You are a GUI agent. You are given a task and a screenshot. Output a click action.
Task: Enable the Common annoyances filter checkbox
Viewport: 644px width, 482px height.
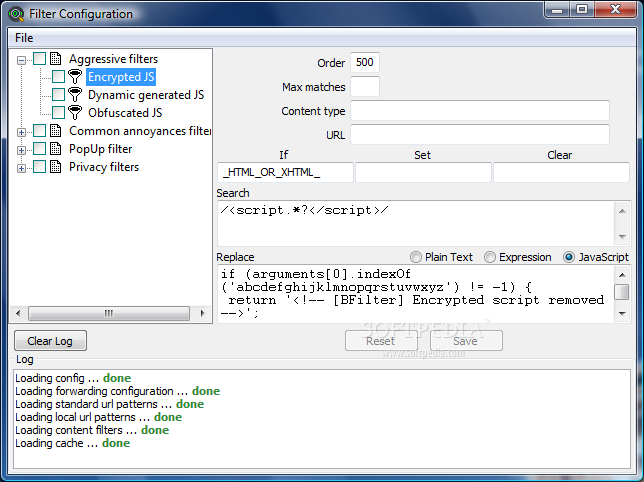tap(39, 131)
